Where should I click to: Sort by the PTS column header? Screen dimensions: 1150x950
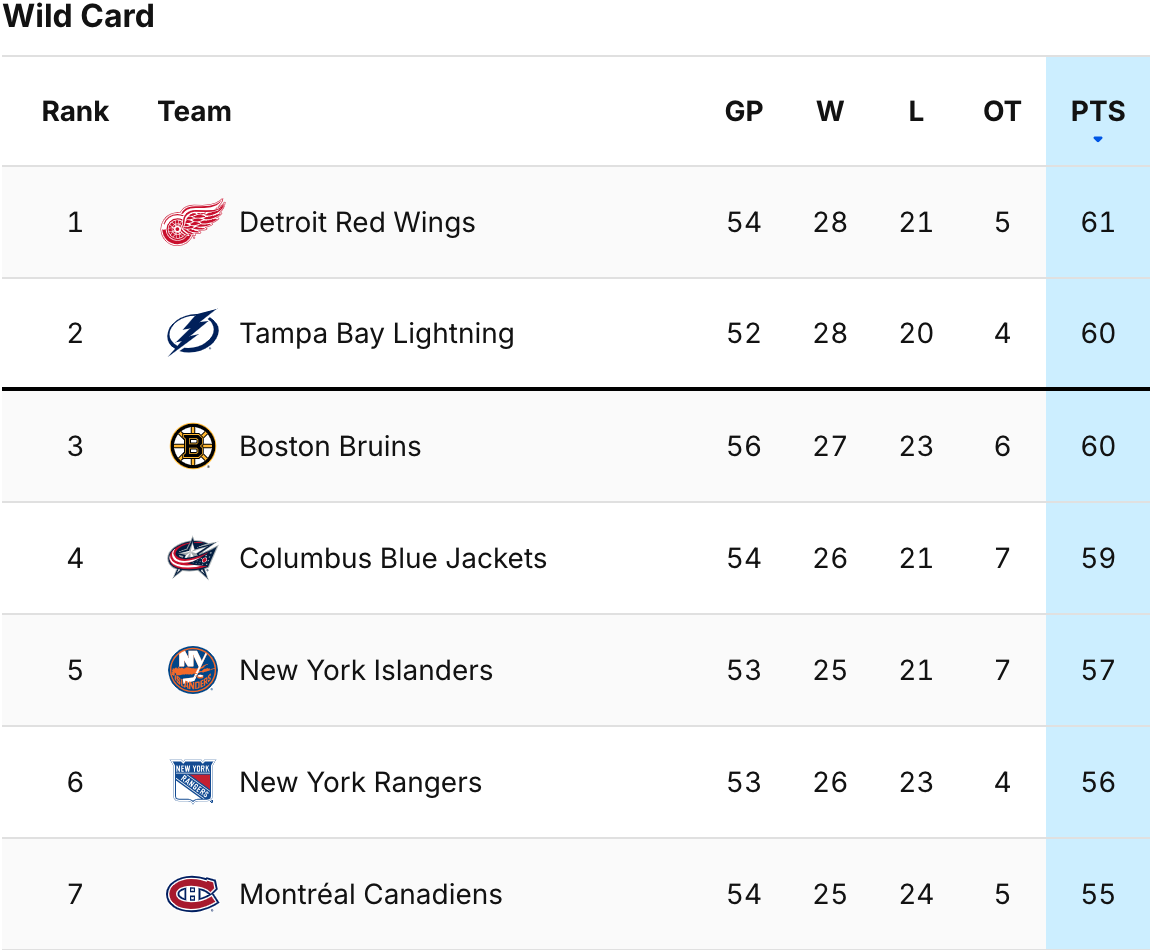[1097, 111]
